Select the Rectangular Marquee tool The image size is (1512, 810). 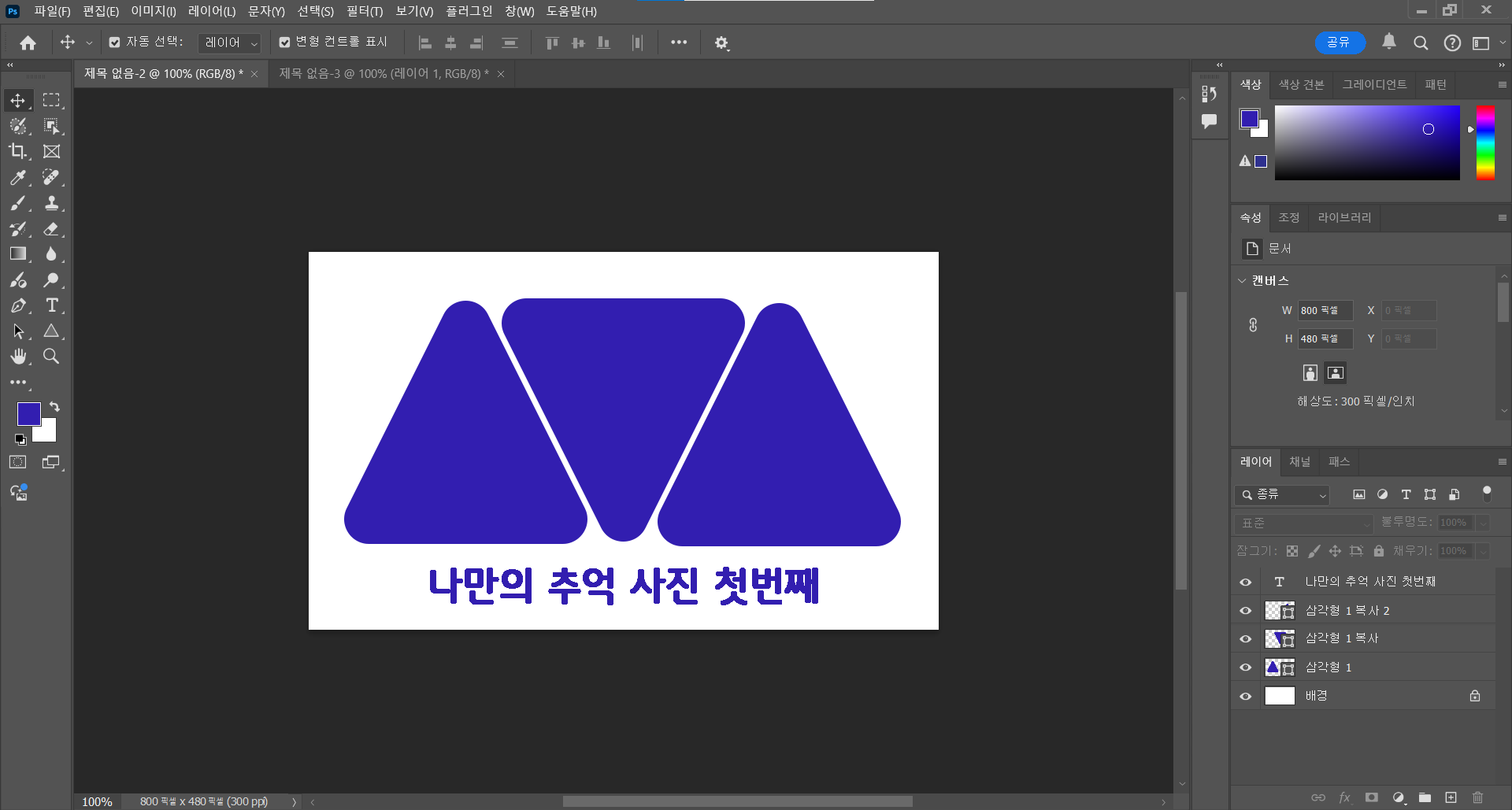click(x=51, y=101)
